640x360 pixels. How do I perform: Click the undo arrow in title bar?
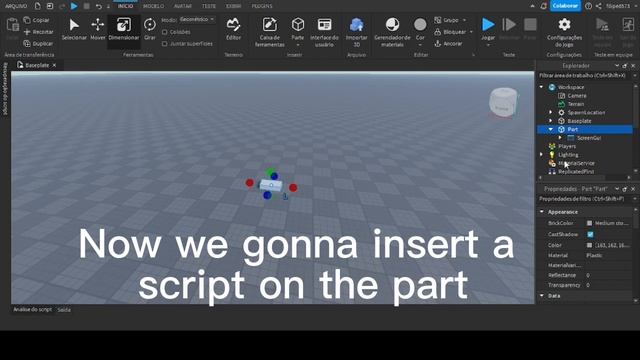click(x=98, y=6)
